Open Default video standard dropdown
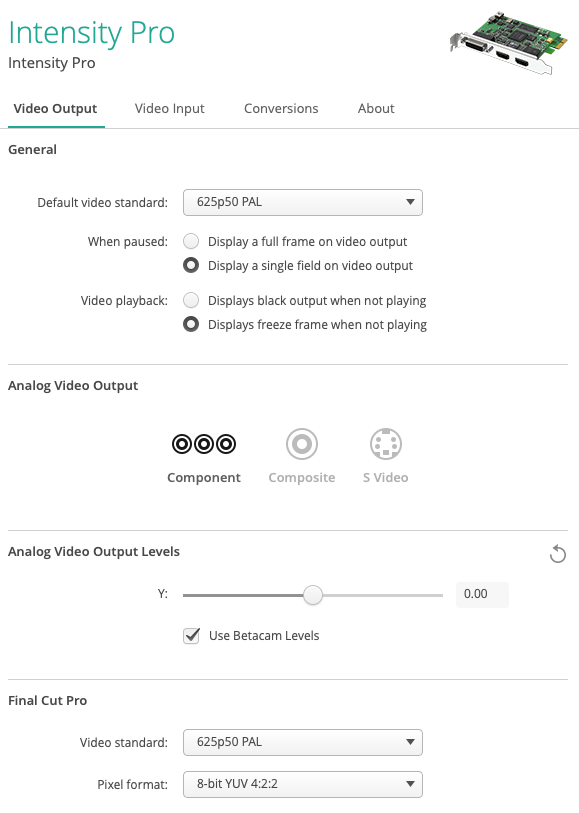The height and width of the screenshot is (813, 579). (x=303, y=202)
